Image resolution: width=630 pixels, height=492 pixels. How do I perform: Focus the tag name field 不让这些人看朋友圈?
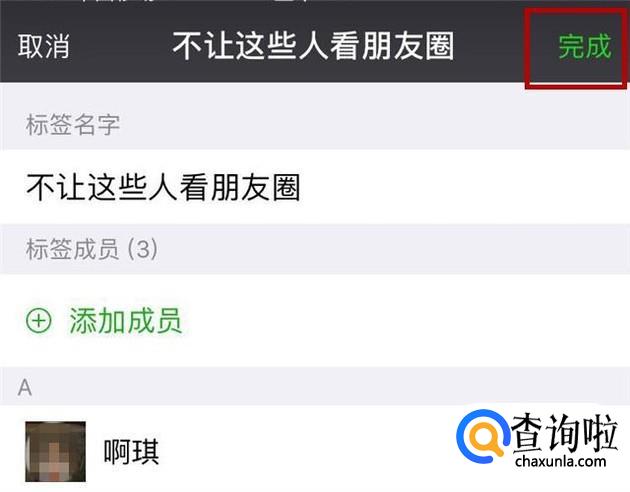coord(315,187)
